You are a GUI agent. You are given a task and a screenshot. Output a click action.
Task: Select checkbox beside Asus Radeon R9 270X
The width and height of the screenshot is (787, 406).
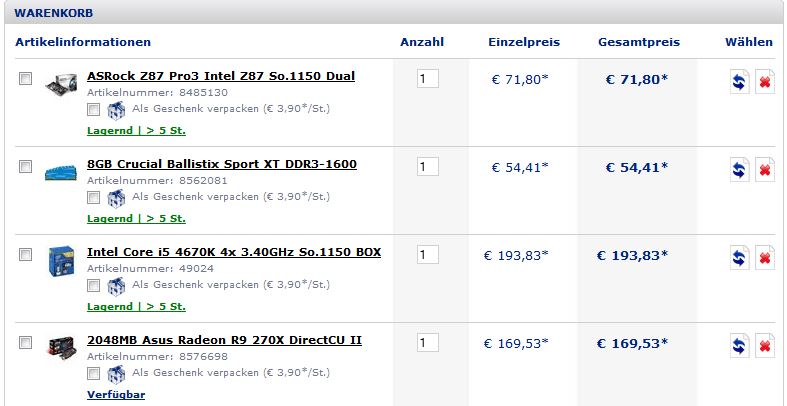25,342
